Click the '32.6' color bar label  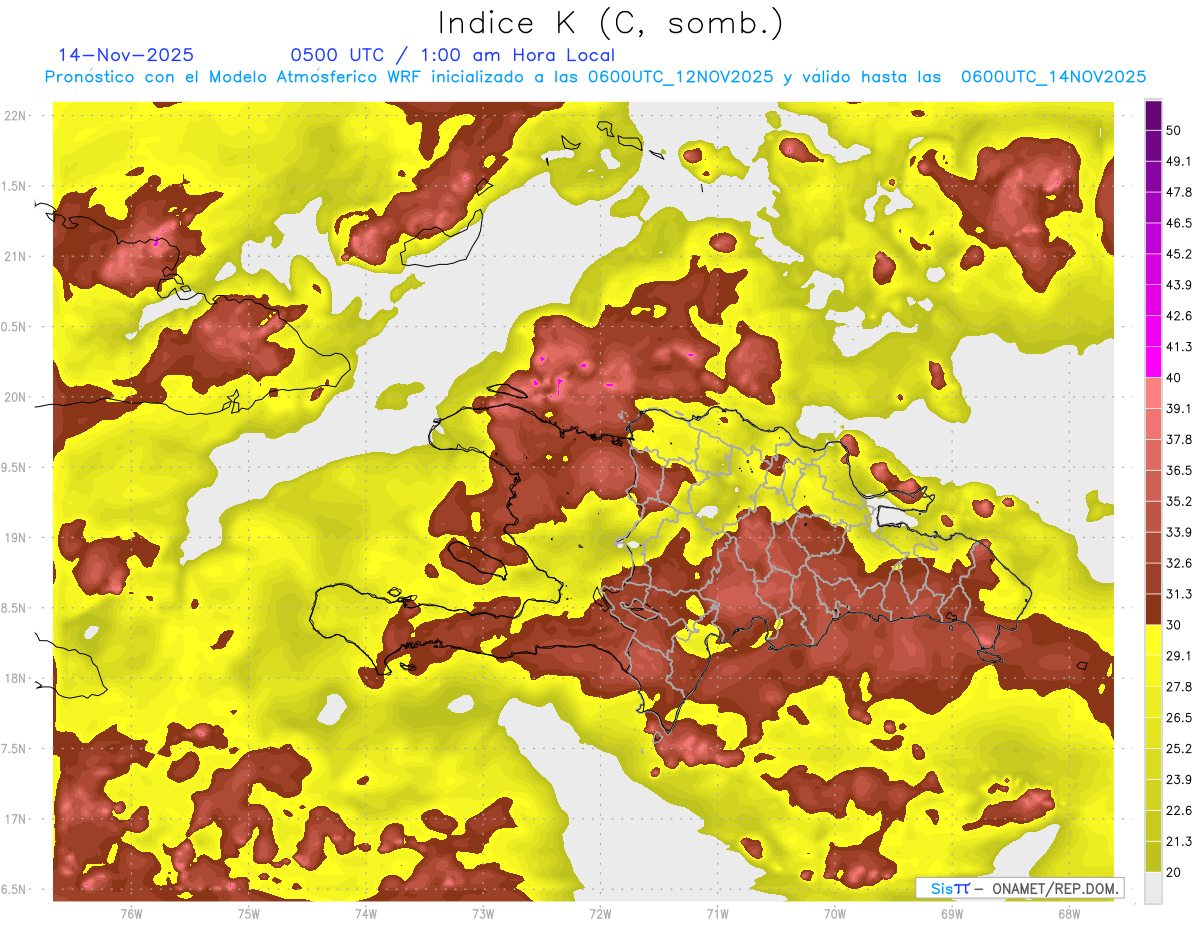1179,563
